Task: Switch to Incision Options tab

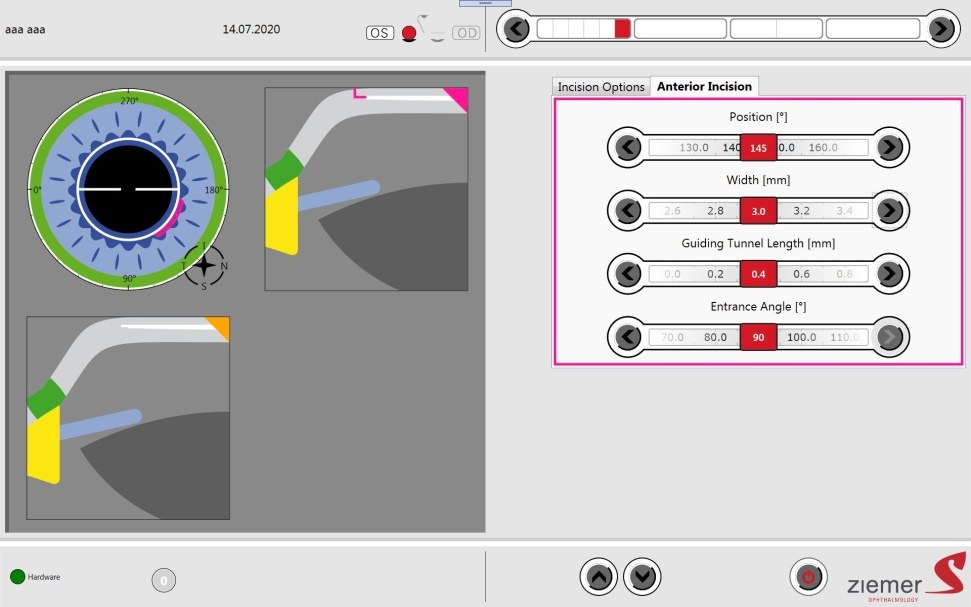Action: 601,87
